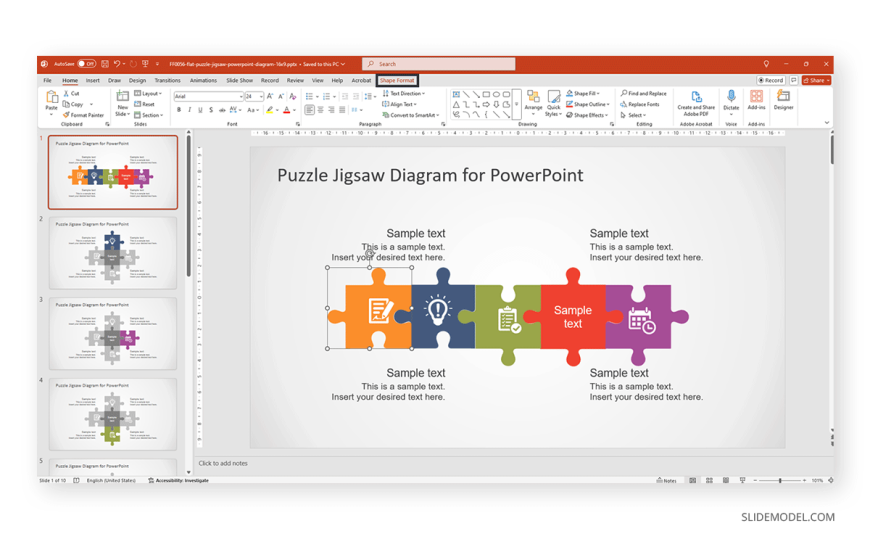Open Shape Outline dropdown

[x=588, y=104]
